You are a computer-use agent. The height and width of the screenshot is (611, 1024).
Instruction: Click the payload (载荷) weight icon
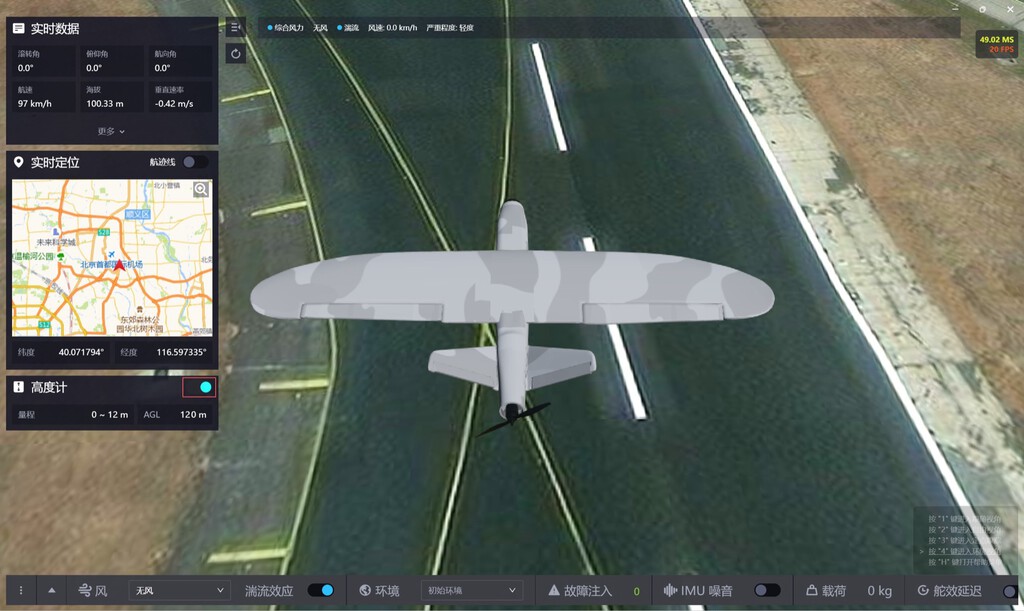[812, 591]
